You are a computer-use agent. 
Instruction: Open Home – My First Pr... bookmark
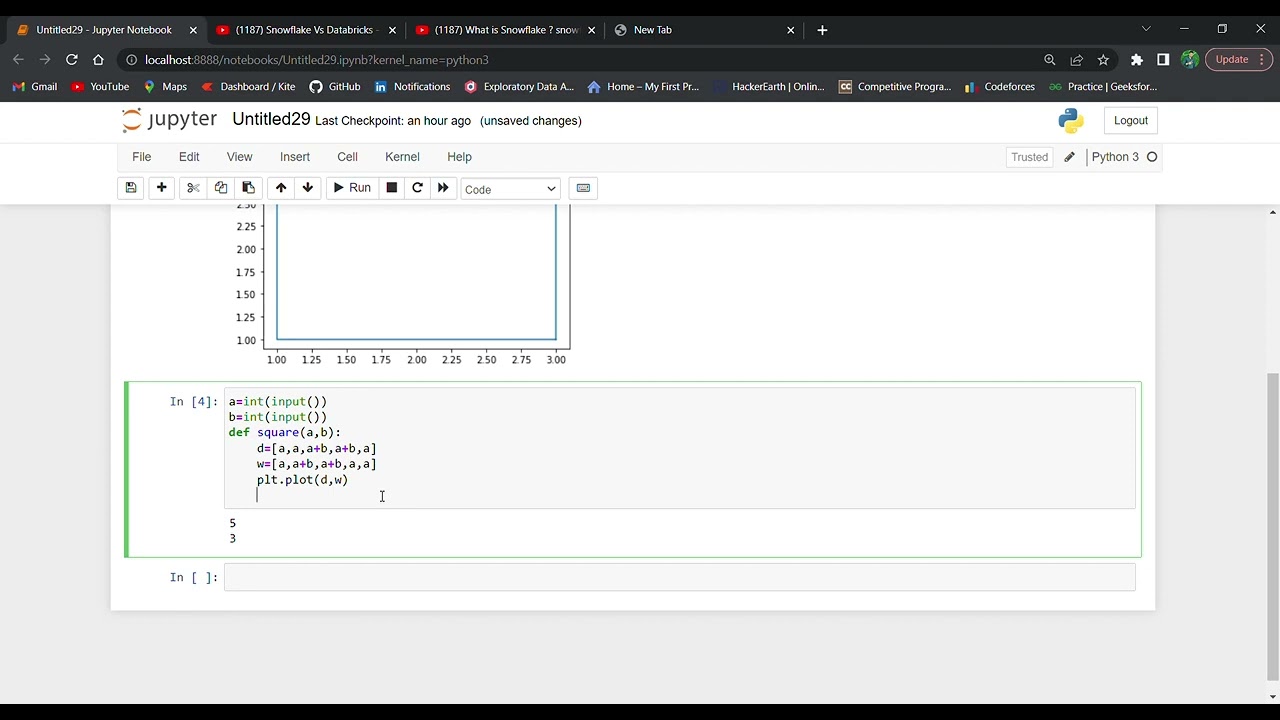[x=643, y=87]
